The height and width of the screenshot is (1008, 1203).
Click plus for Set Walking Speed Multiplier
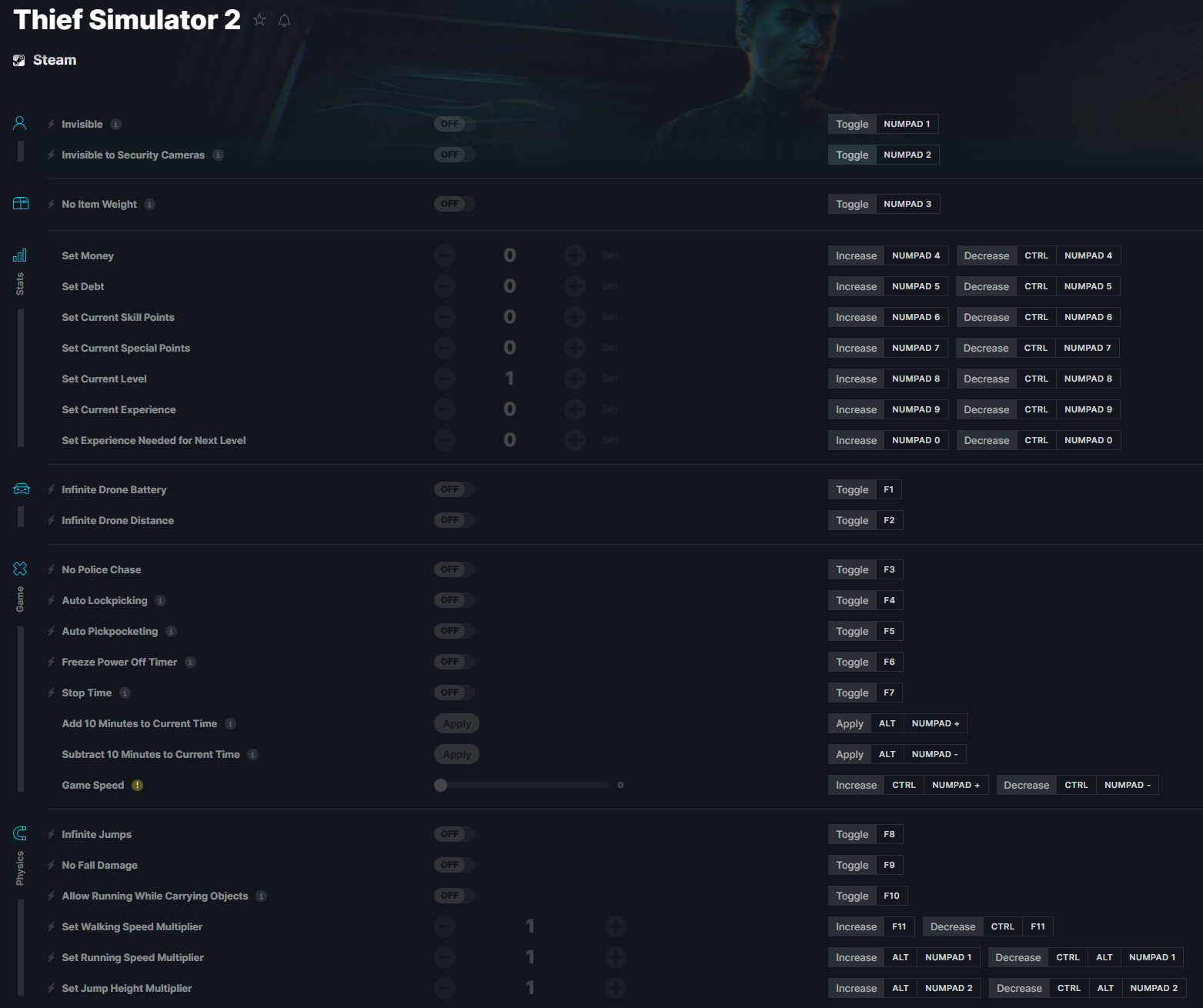tap(615, 926)
